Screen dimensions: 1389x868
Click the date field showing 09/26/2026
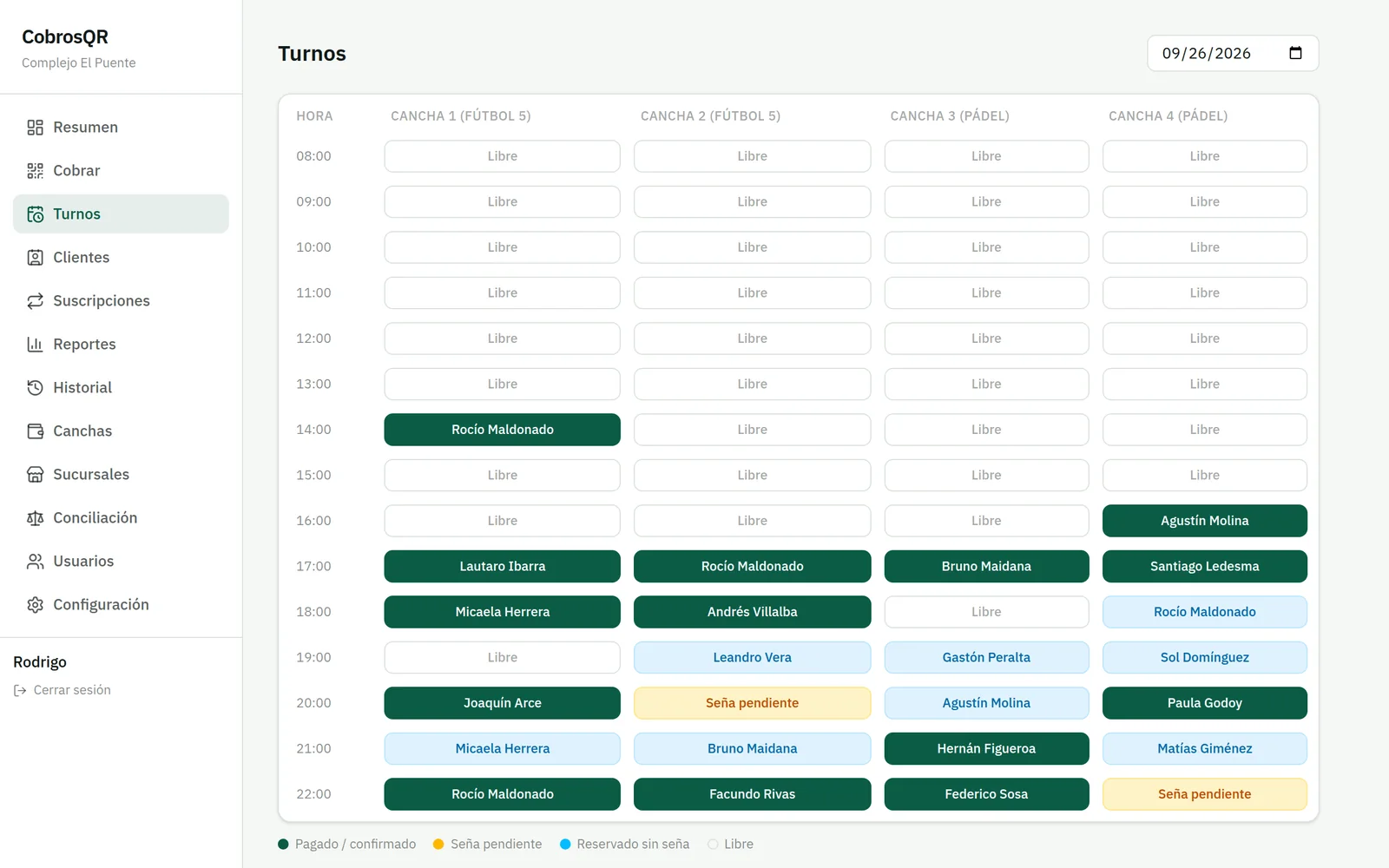[1233, 53]
